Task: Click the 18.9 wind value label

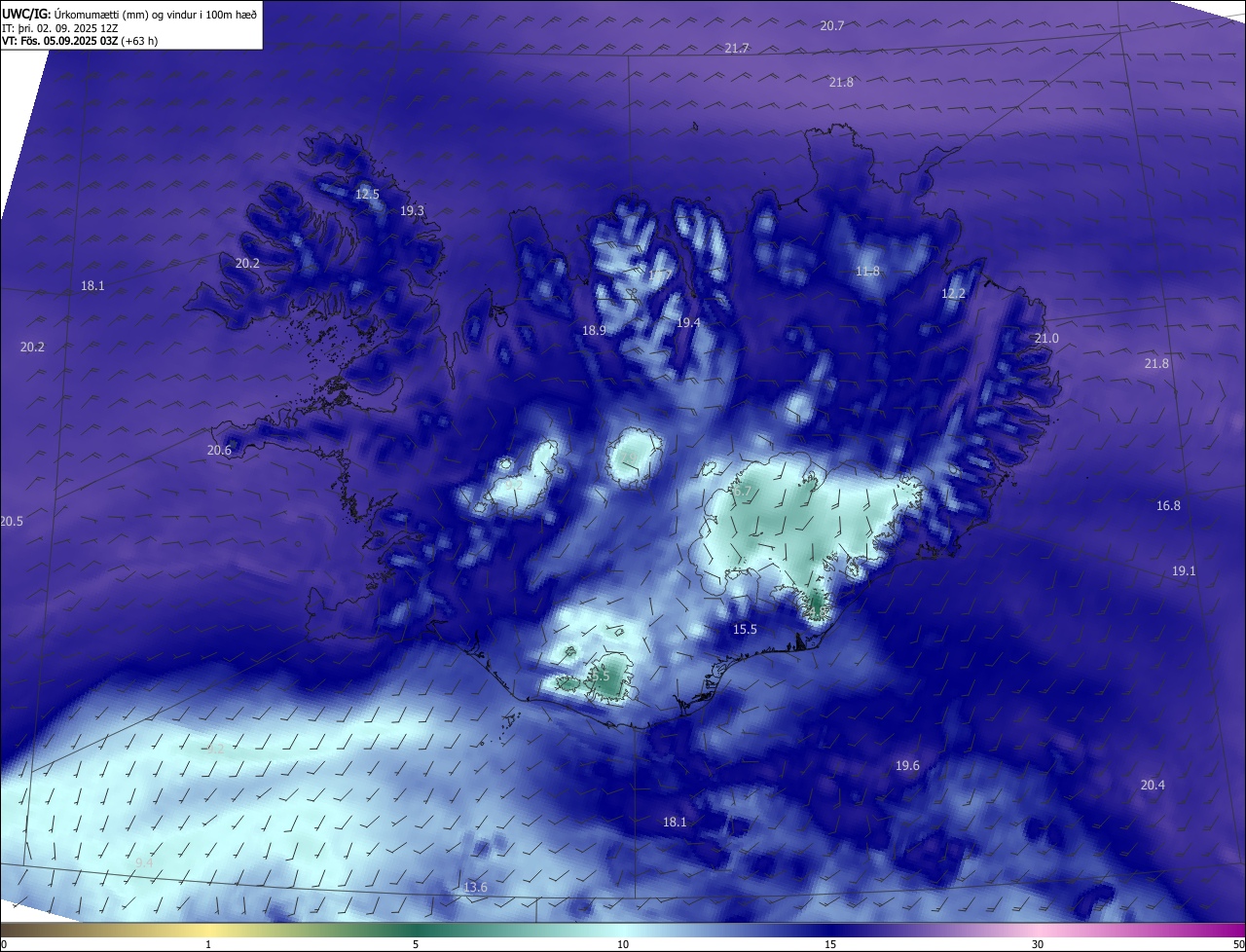Action: (x=594, y=331)
